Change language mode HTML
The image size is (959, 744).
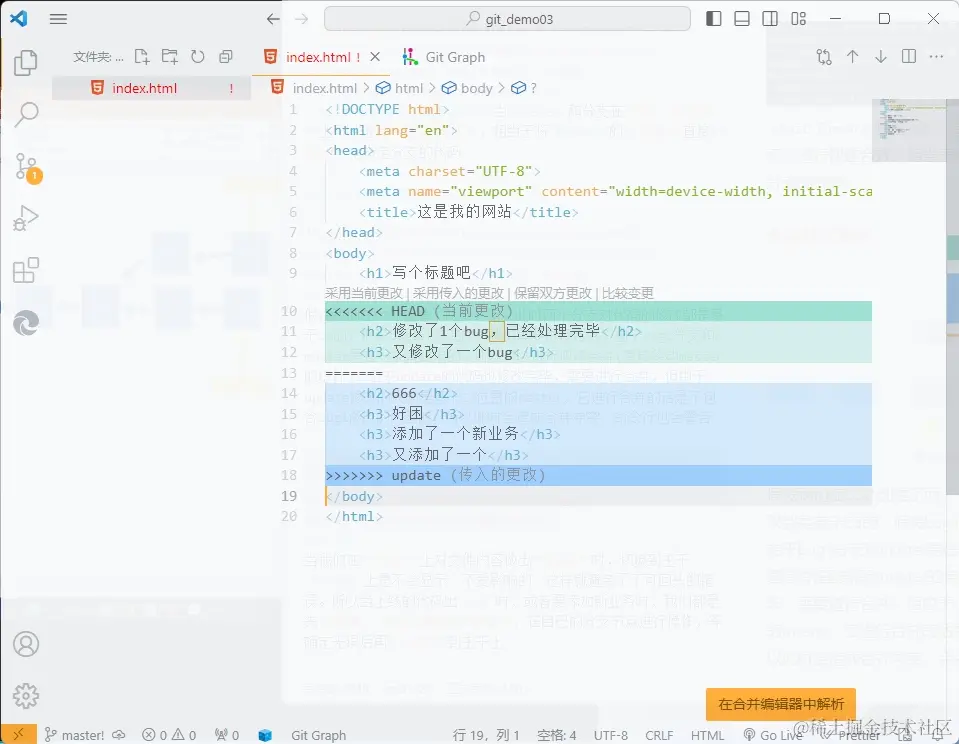707,735
